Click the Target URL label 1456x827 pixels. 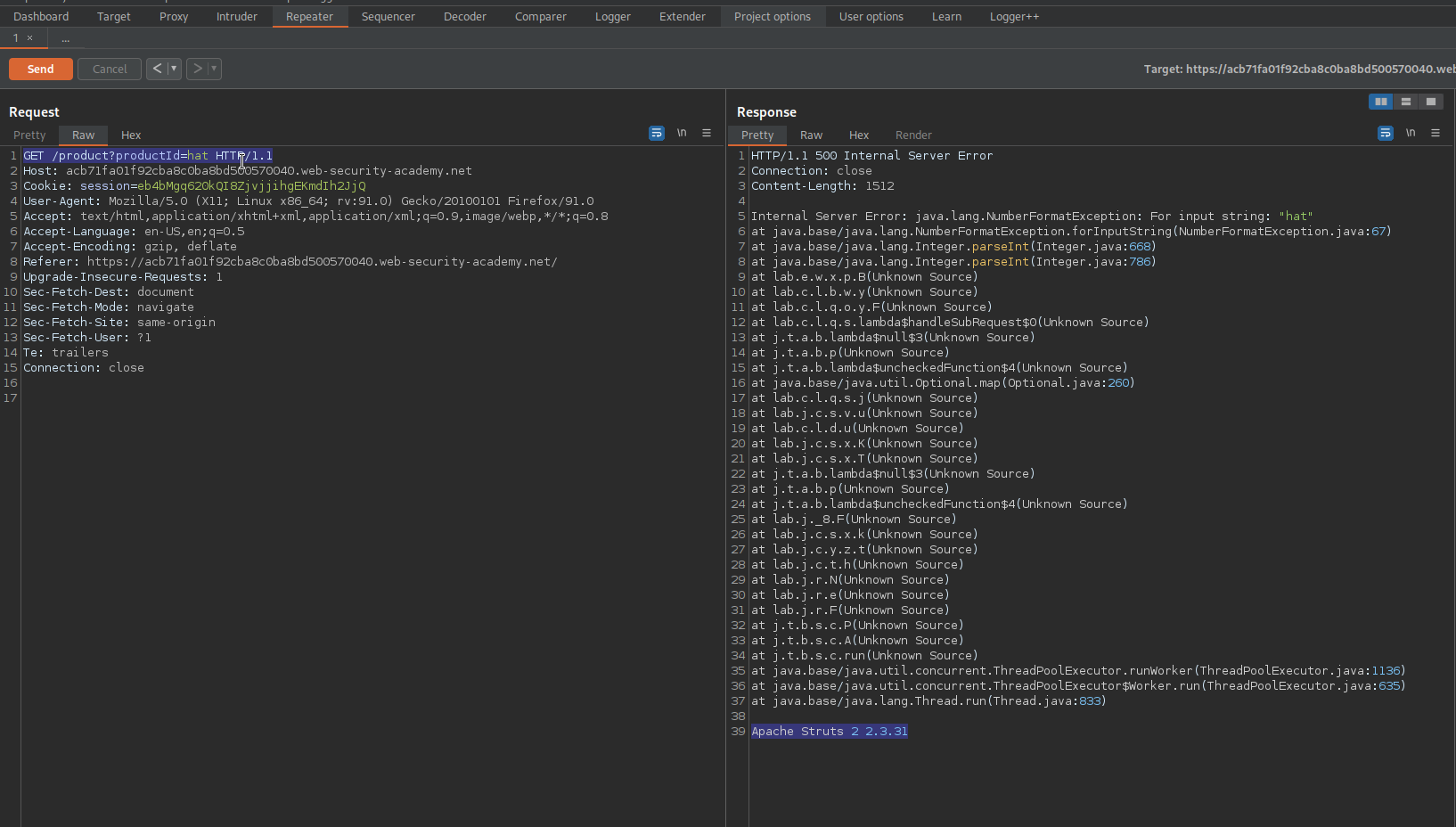[x=1299, y=69]
